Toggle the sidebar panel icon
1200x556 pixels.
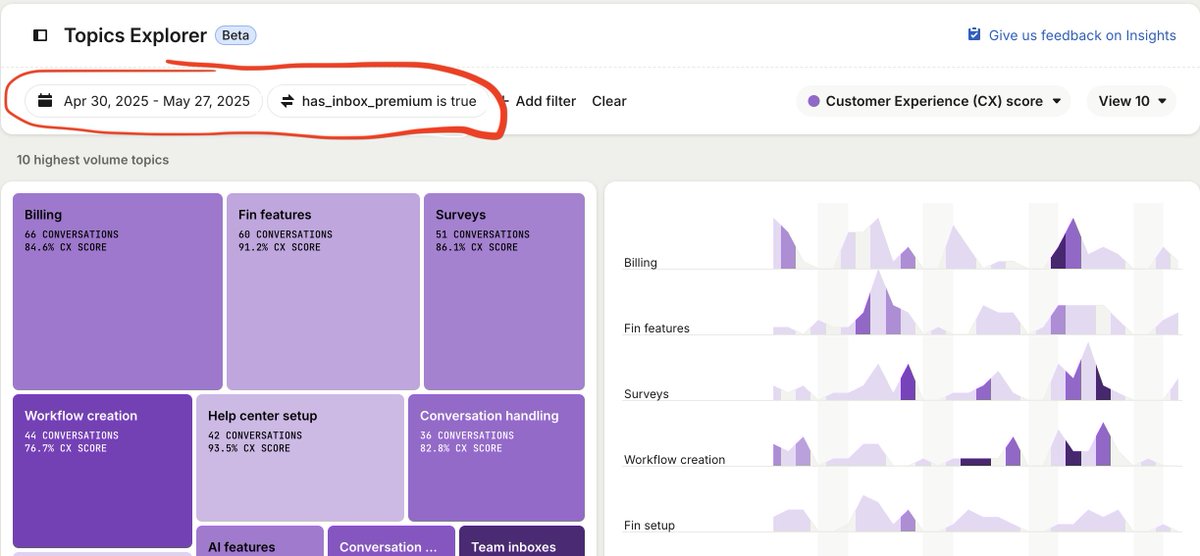pos(40,35)
